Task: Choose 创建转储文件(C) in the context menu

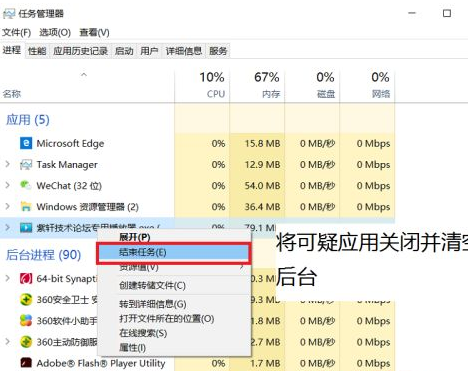Action: point(174,285)
